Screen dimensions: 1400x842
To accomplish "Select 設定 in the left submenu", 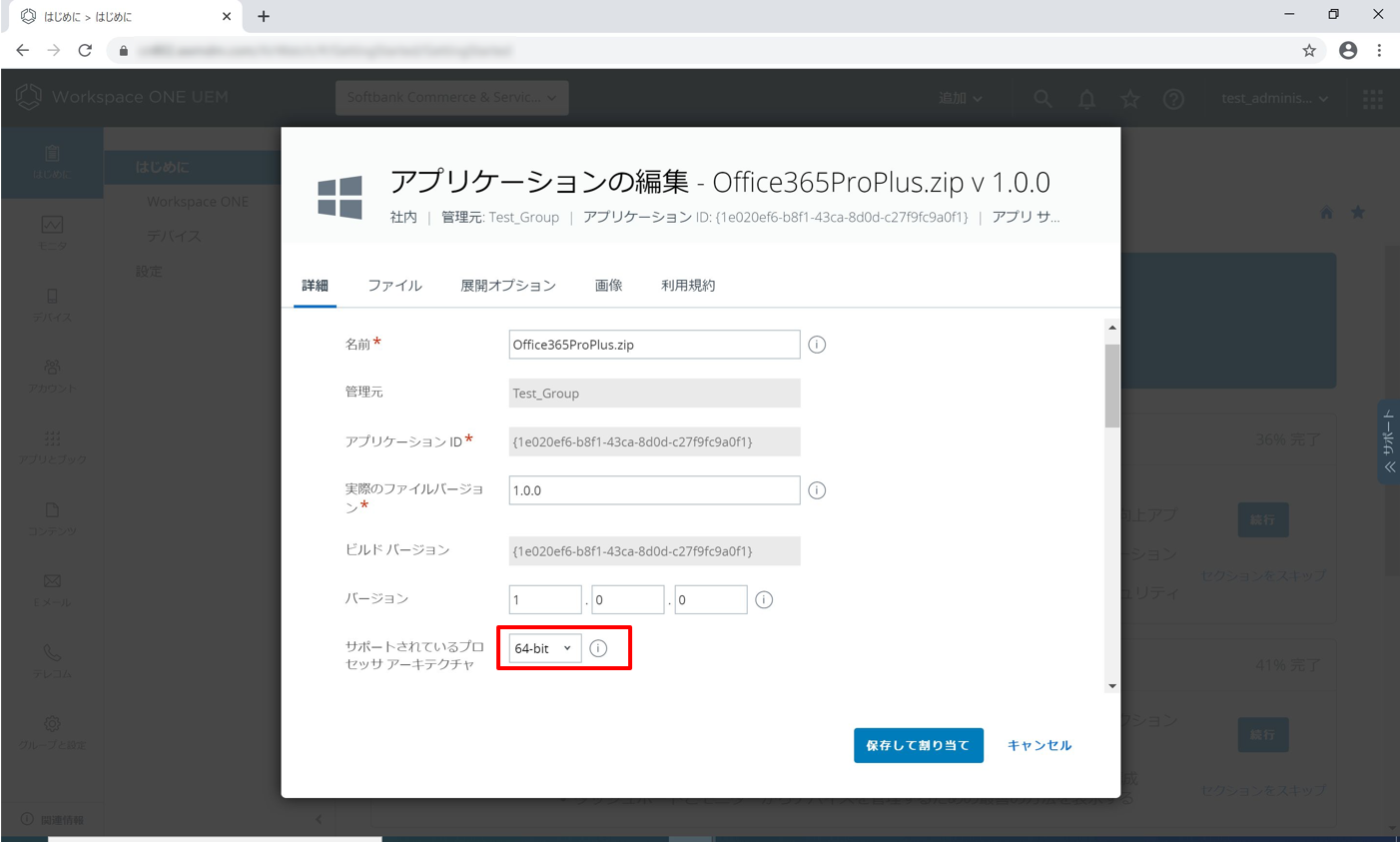I will pyautogui.click(x=149, y=272).
